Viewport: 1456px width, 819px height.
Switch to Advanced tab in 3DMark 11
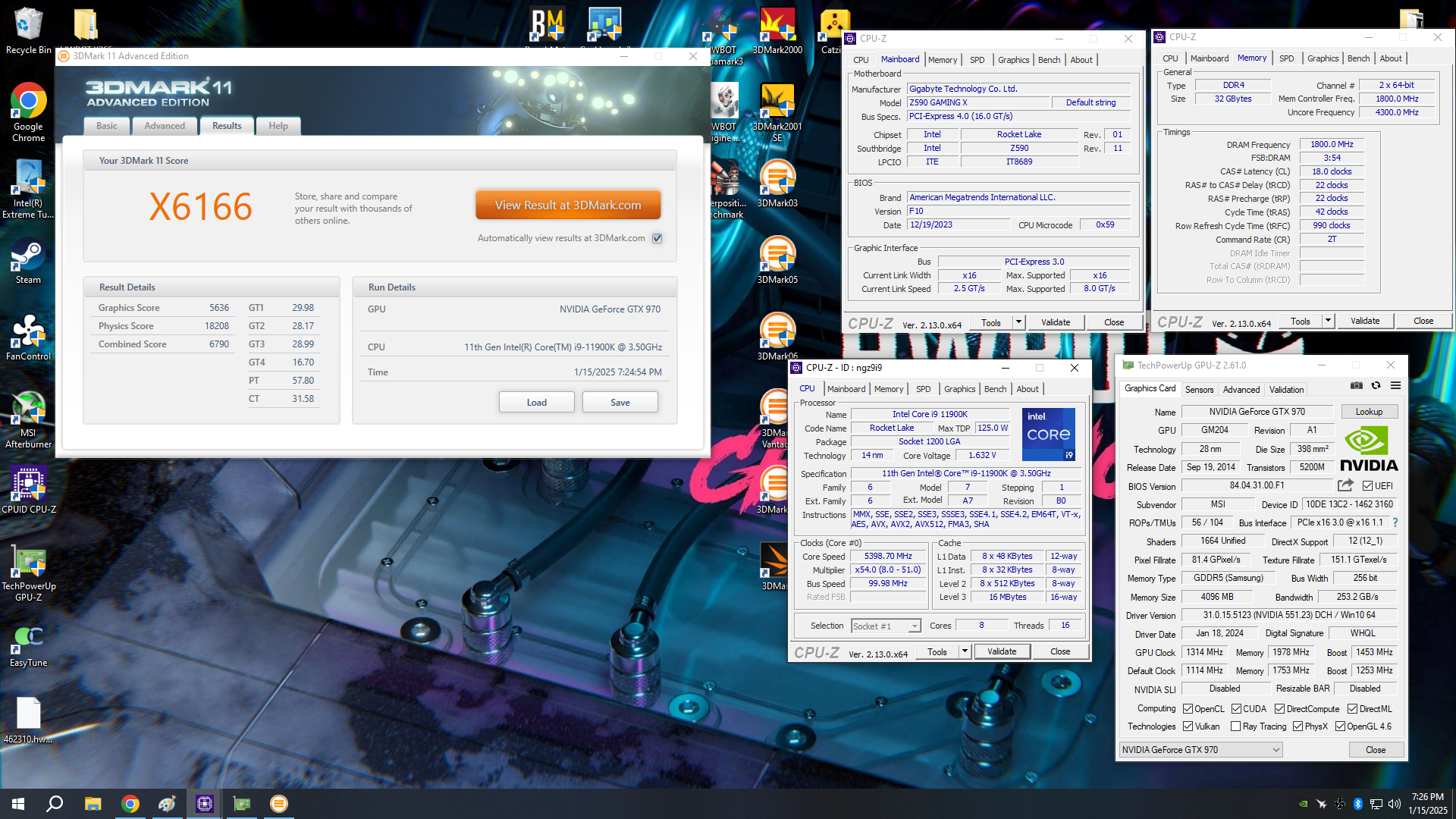tap(165, 126)
